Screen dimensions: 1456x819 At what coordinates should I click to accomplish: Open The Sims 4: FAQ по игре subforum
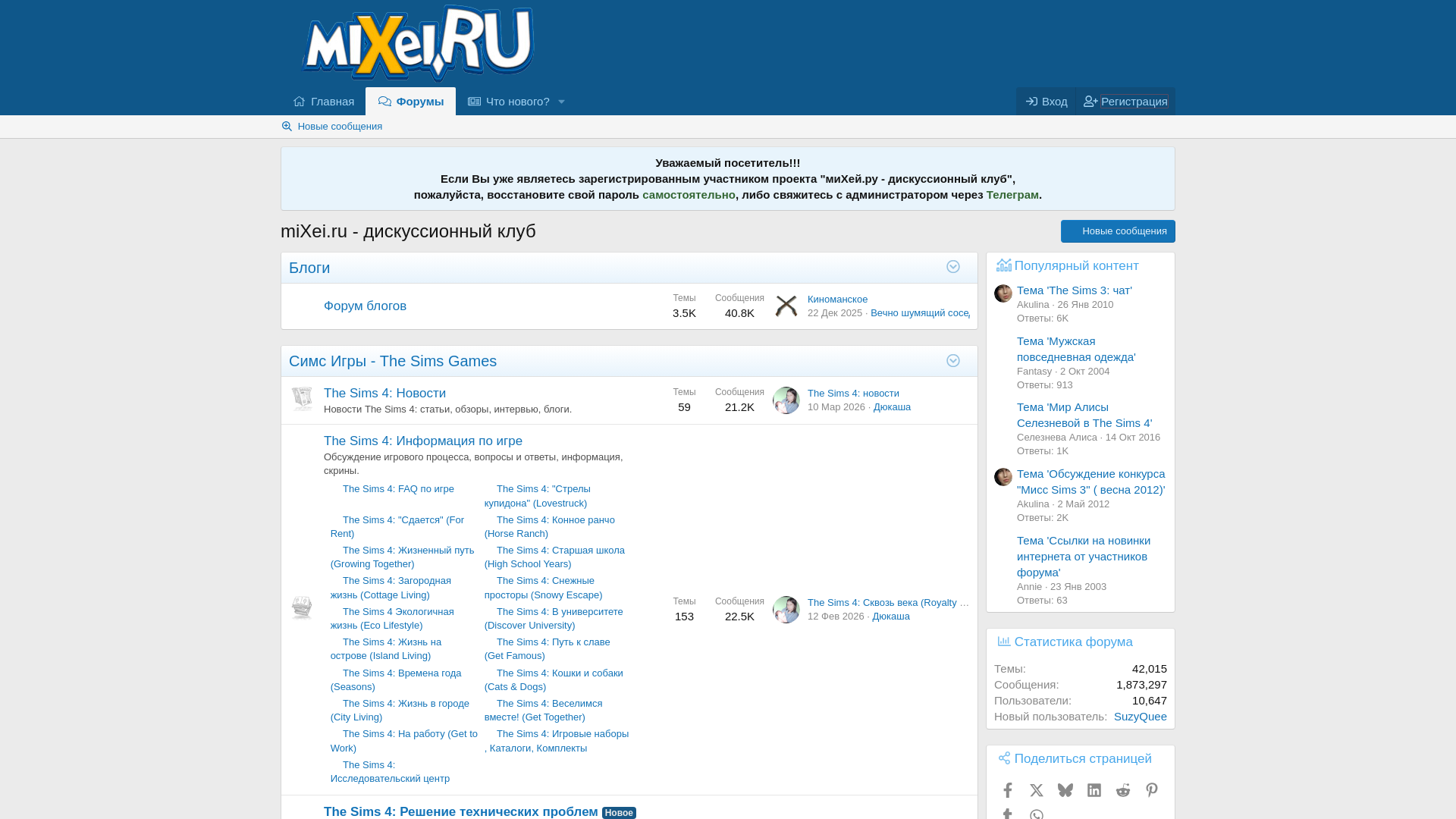(398, 489)
